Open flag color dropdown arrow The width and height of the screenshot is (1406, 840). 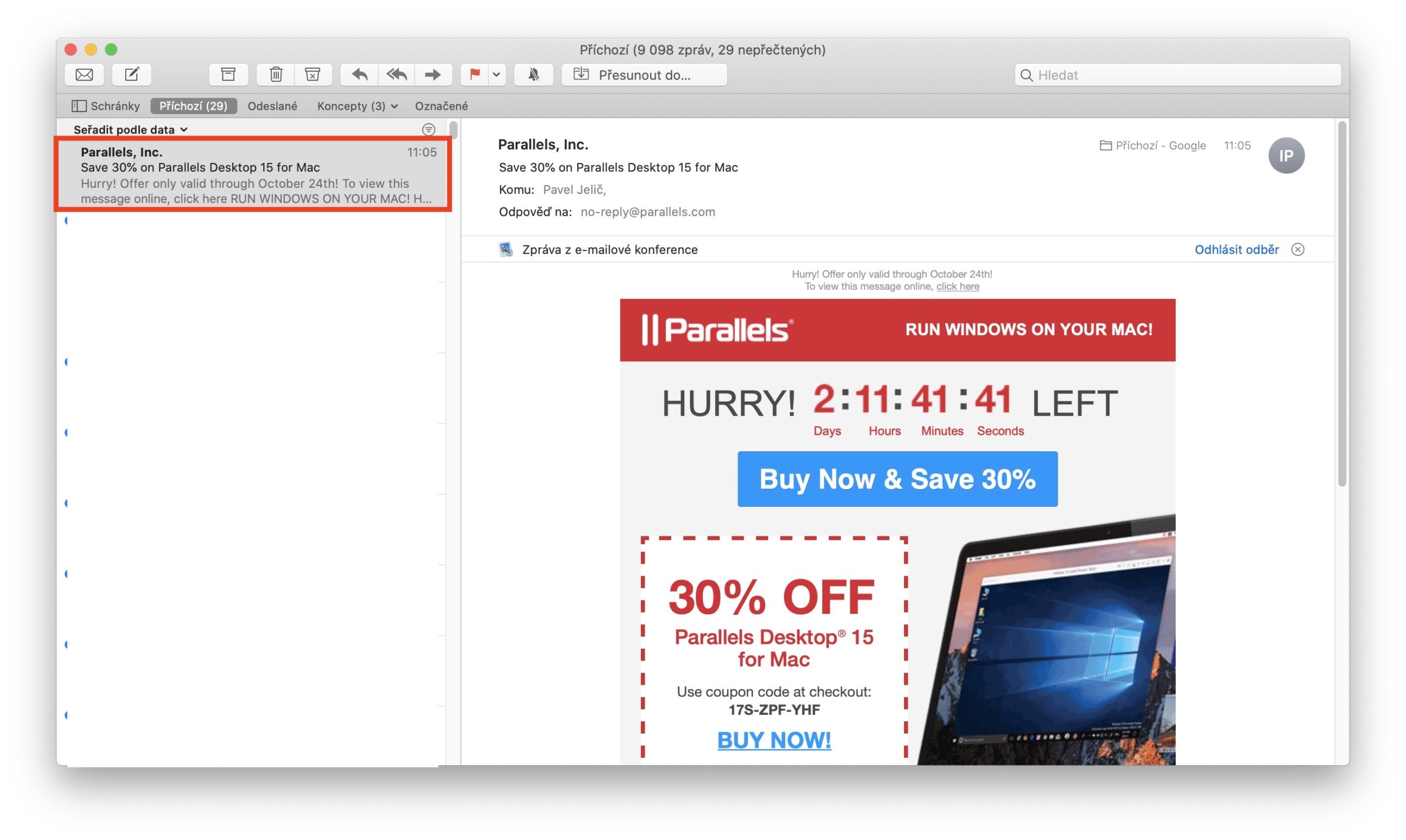pos(496,74)
